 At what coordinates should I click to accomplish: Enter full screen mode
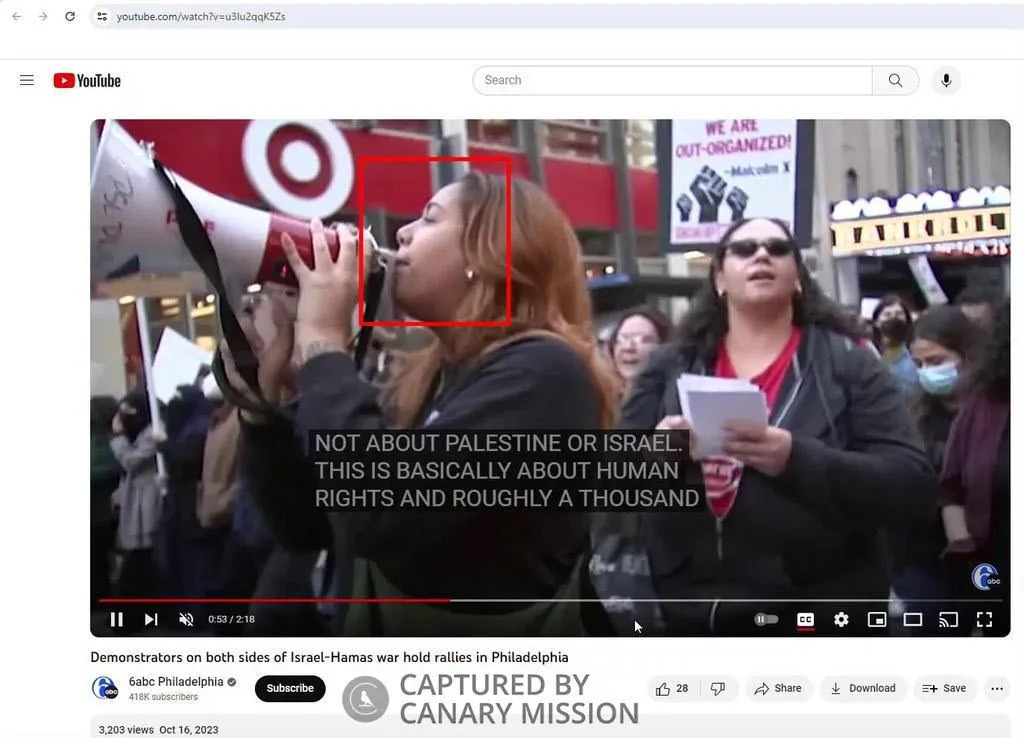[984, 619]
